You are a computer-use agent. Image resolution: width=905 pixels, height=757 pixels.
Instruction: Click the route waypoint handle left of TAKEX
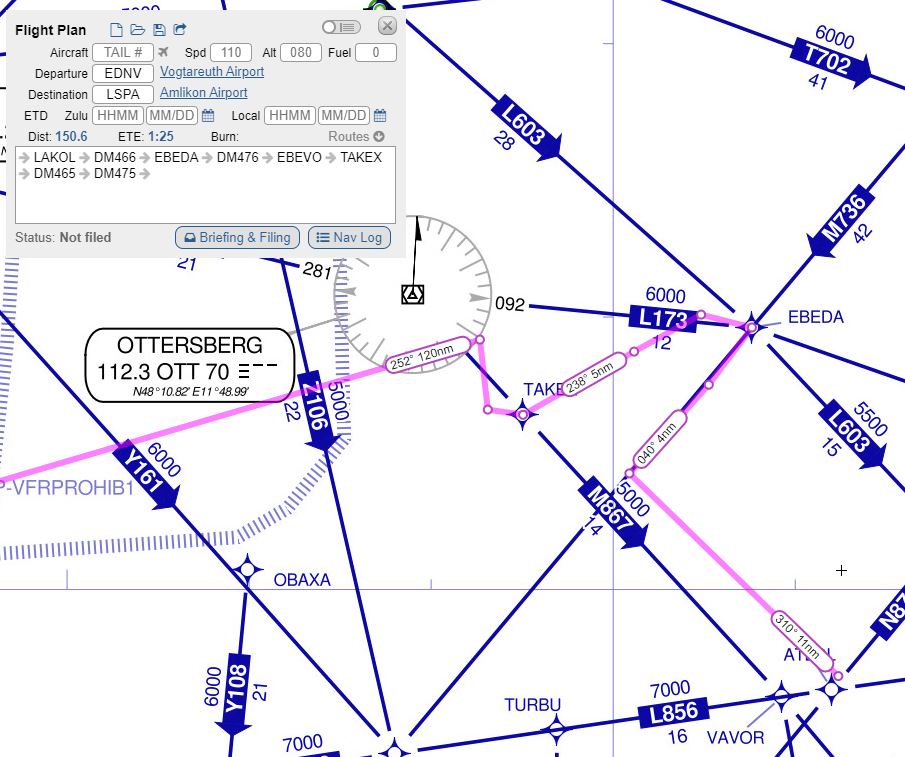488,410
